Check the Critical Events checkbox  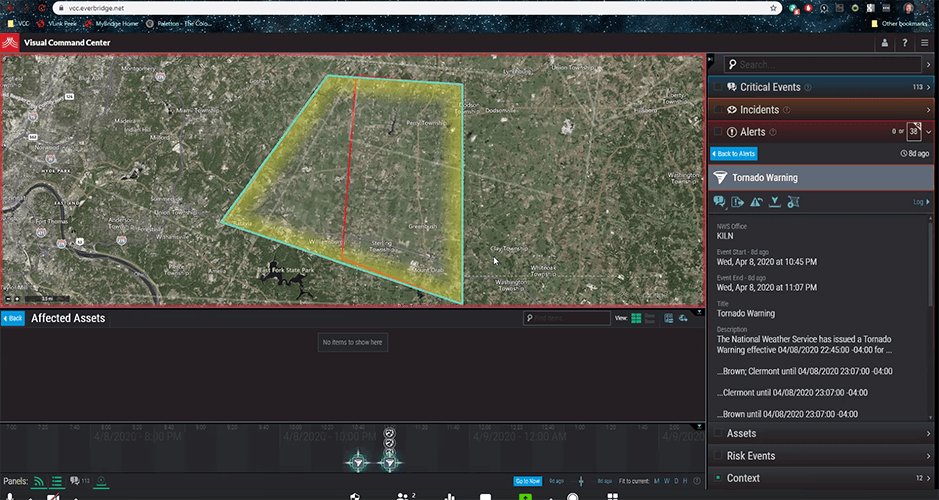(x=717, y=87)
